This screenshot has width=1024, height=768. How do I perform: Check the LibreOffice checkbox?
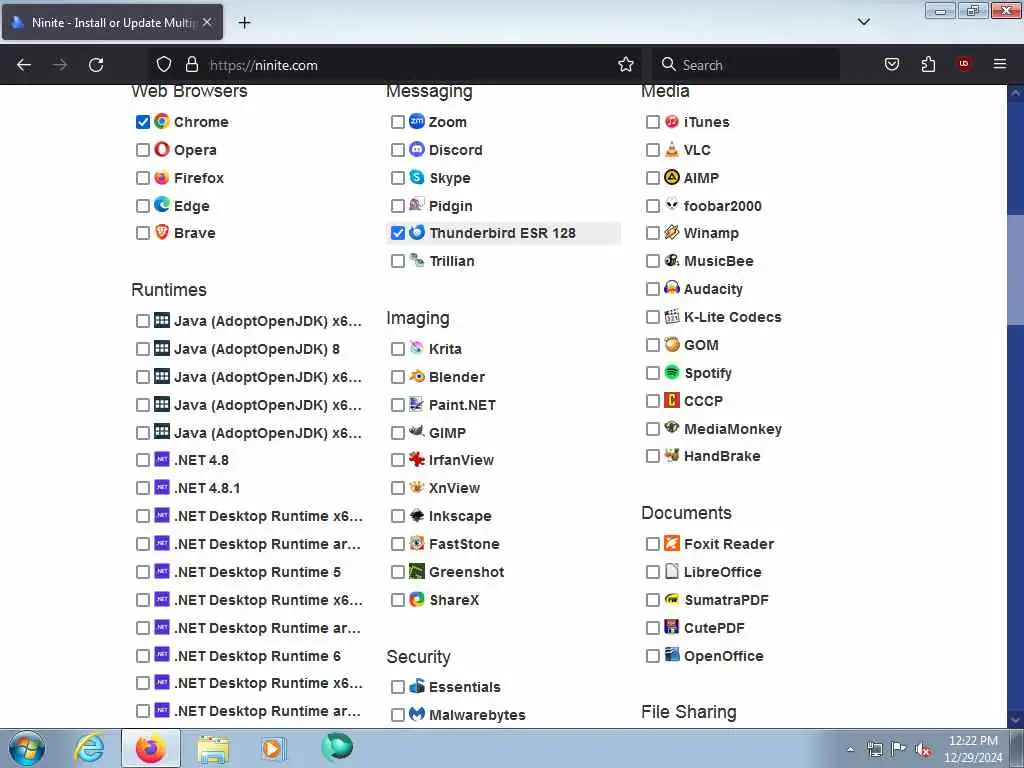coord(652,572)
